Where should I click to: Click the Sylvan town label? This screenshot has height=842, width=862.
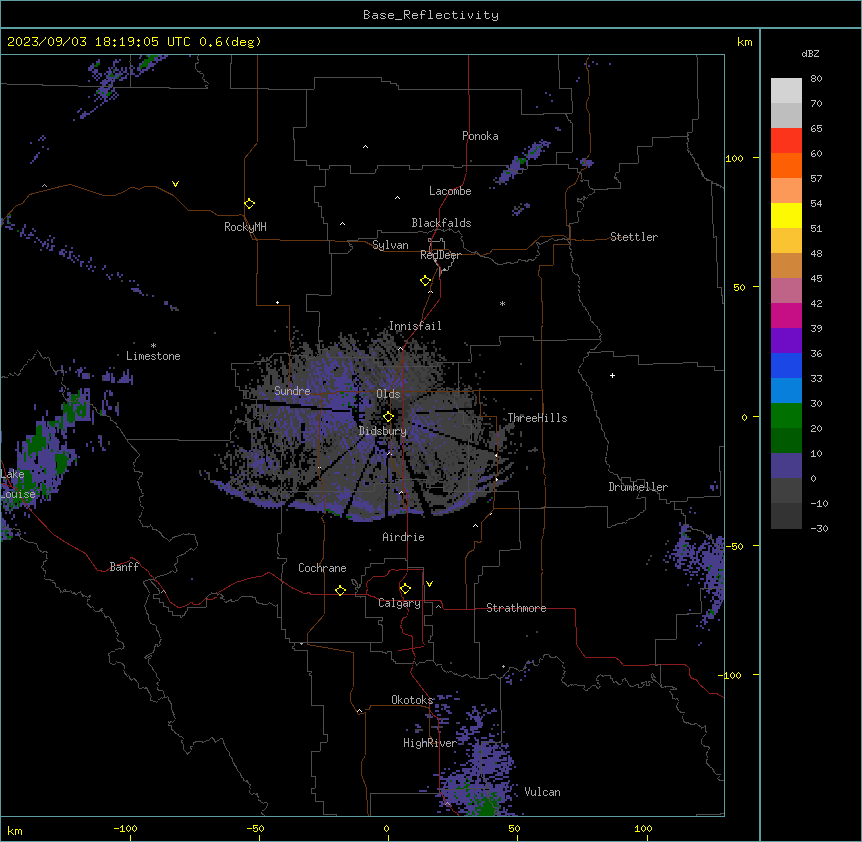coord(390,245)
